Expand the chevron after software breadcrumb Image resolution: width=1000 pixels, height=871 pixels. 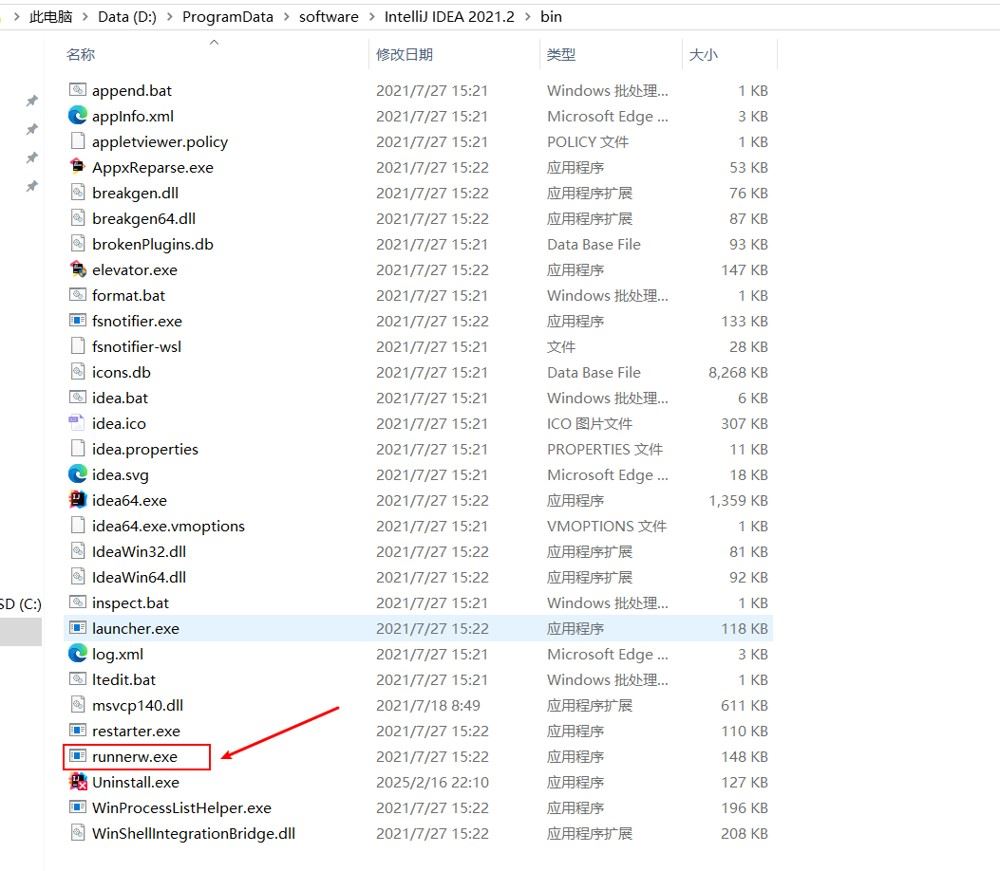pos(372,17)
